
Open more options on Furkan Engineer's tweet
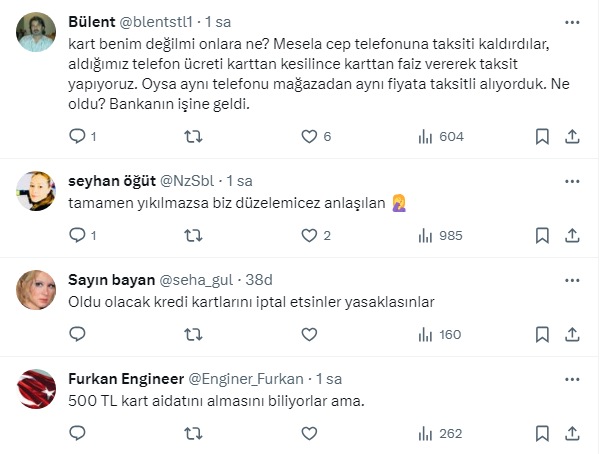573,380
